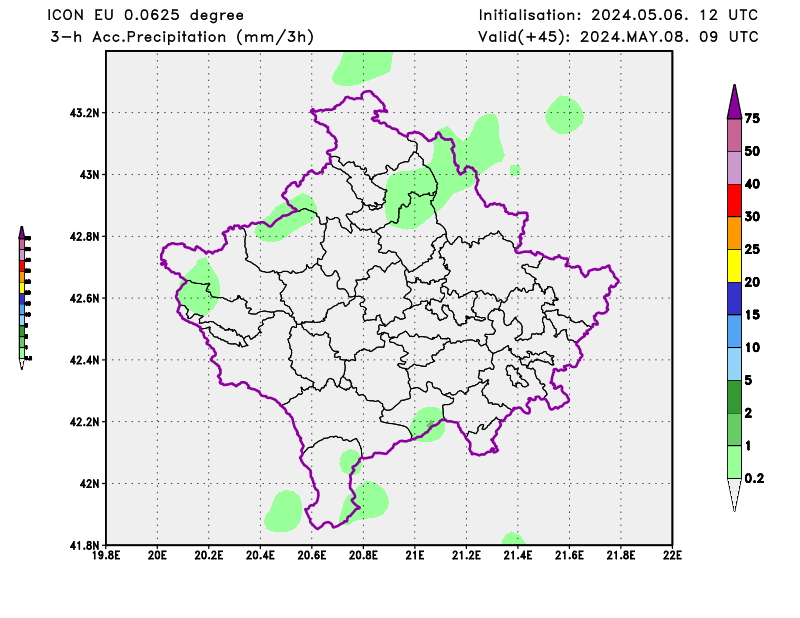
Task: Click the legend value 25
Action: point(752,249)
